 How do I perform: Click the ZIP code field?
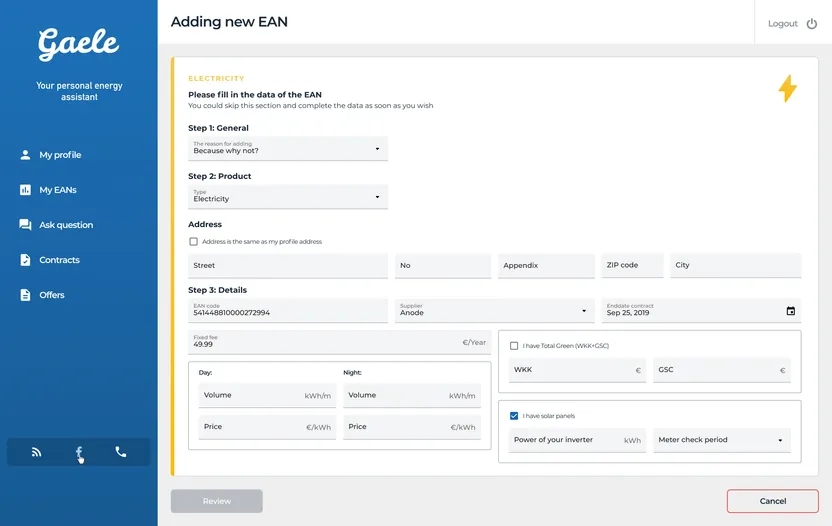[632, 265]
